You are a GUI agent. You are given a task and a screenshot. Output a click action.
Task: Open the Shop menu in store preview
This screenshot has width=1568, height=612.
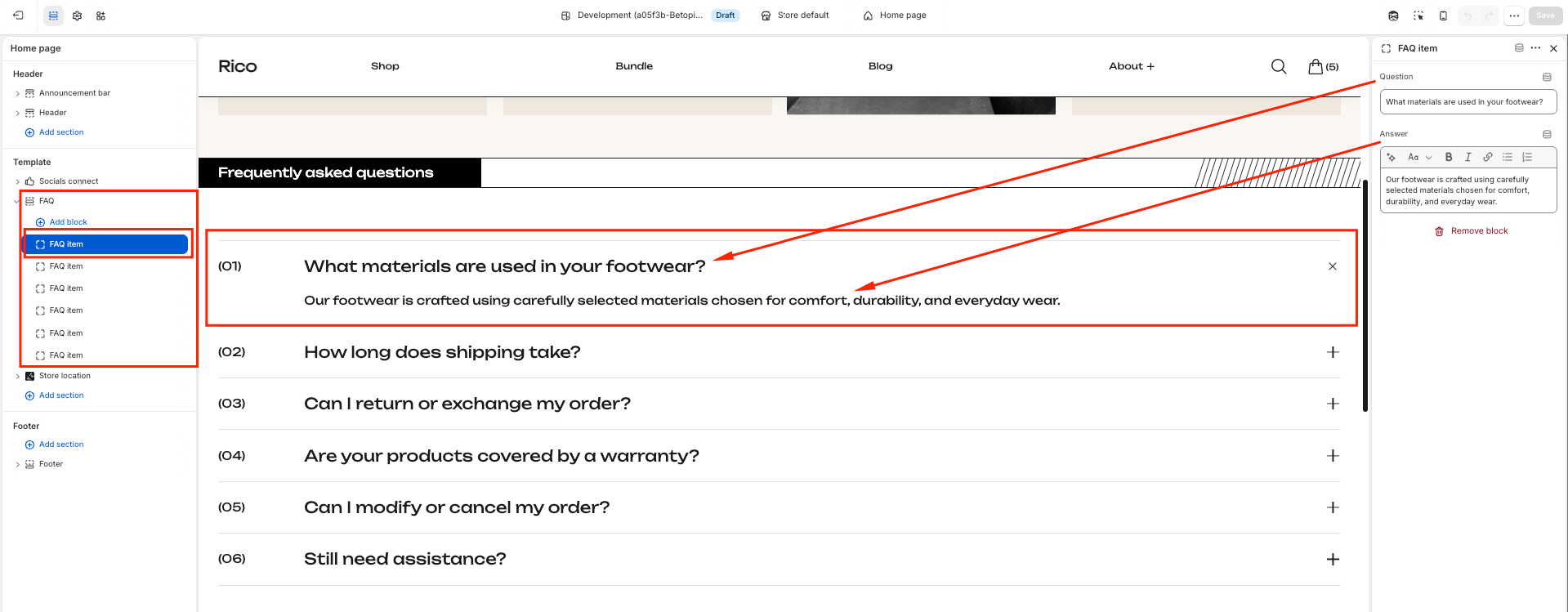[x=385, y=66]
